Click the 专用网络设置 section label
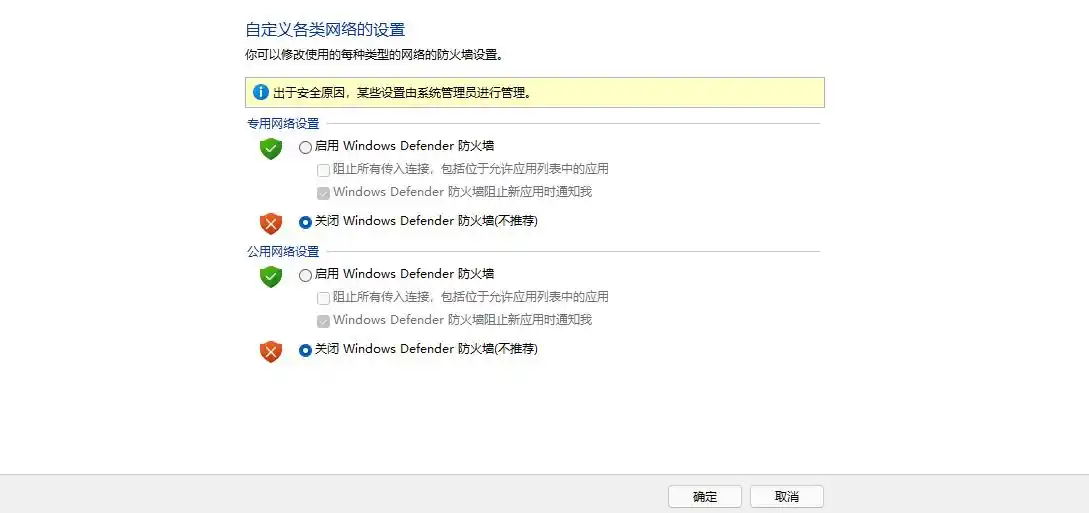Screen dimensions: 1089x513 pos(283,124)
